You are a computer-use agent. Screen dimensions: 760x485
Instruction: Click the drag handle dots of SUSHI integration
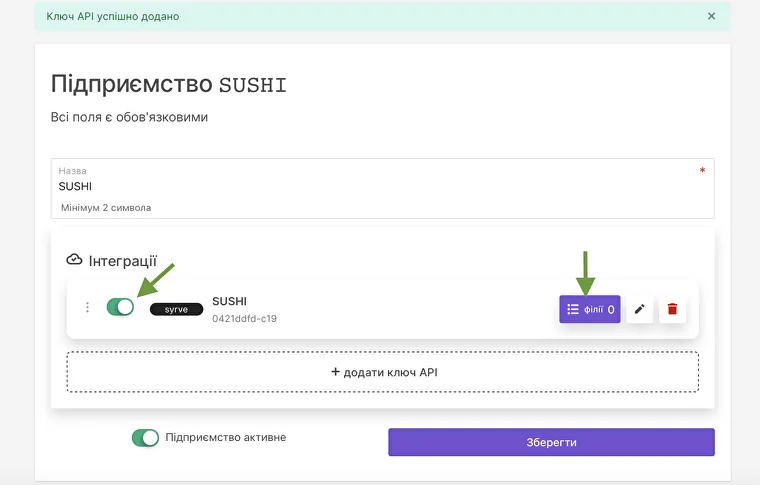pyautogui.click(x=87, y=308)
